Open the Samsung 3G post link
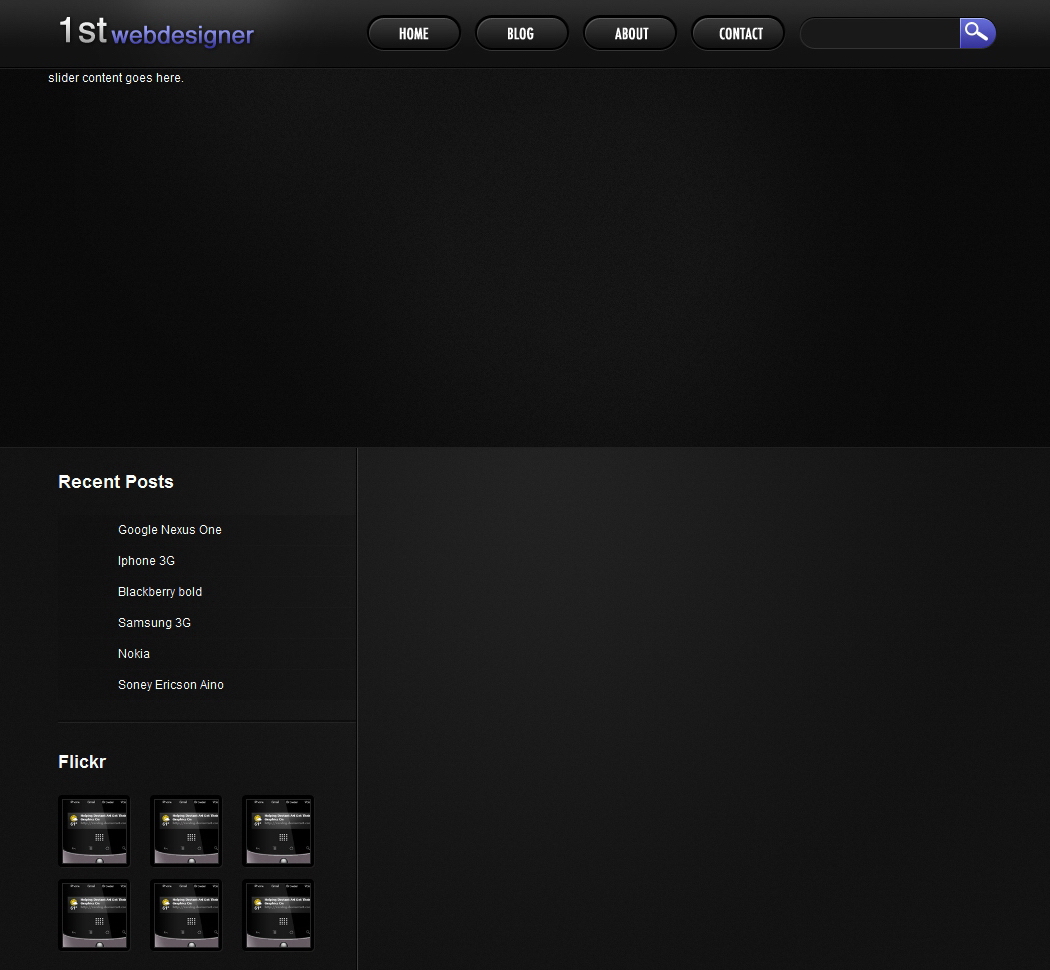The height and width of the screenshot is (970, 1050). click(x=154, y=623)
